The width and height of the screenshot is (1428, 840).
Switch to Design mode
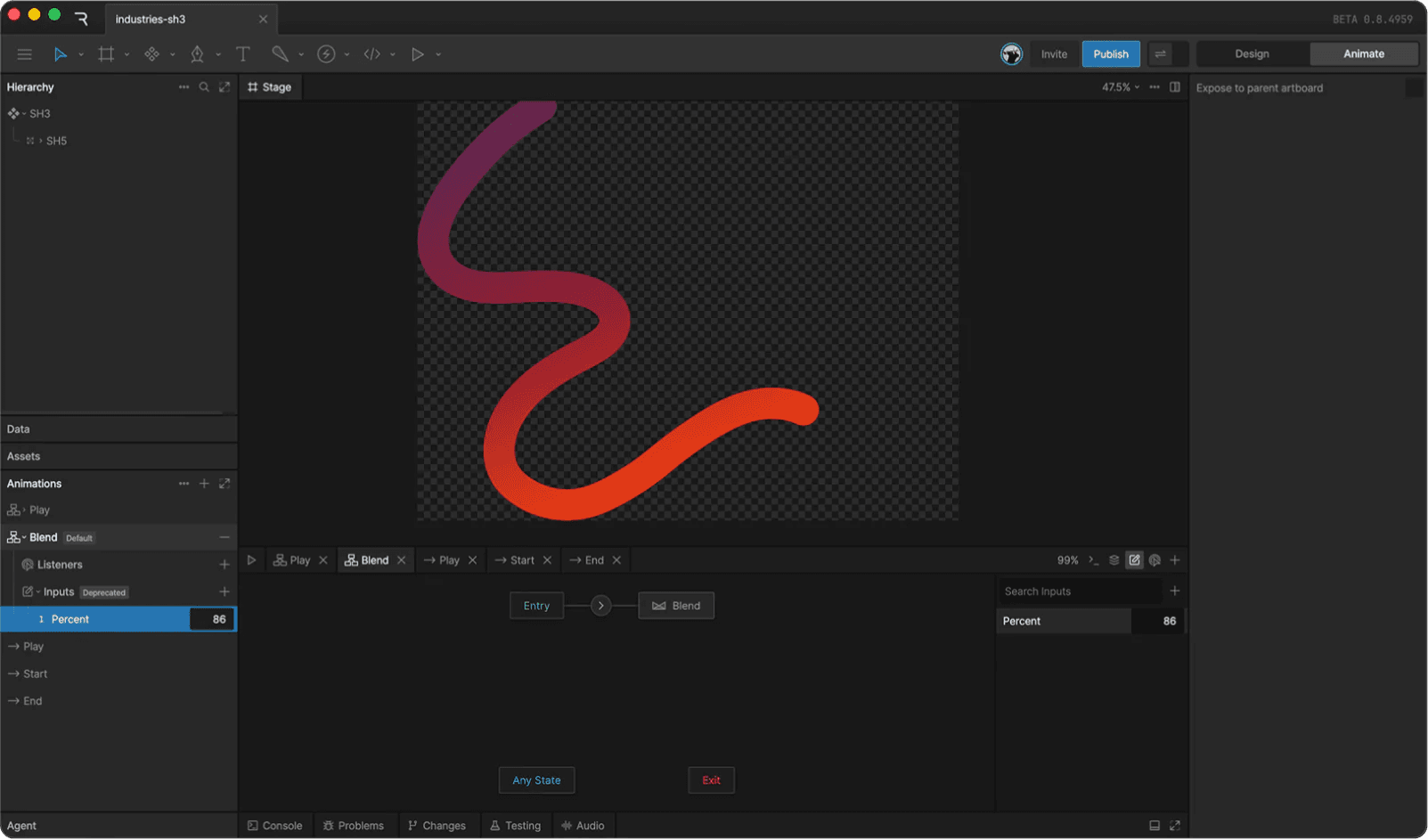coord(1252,54)
